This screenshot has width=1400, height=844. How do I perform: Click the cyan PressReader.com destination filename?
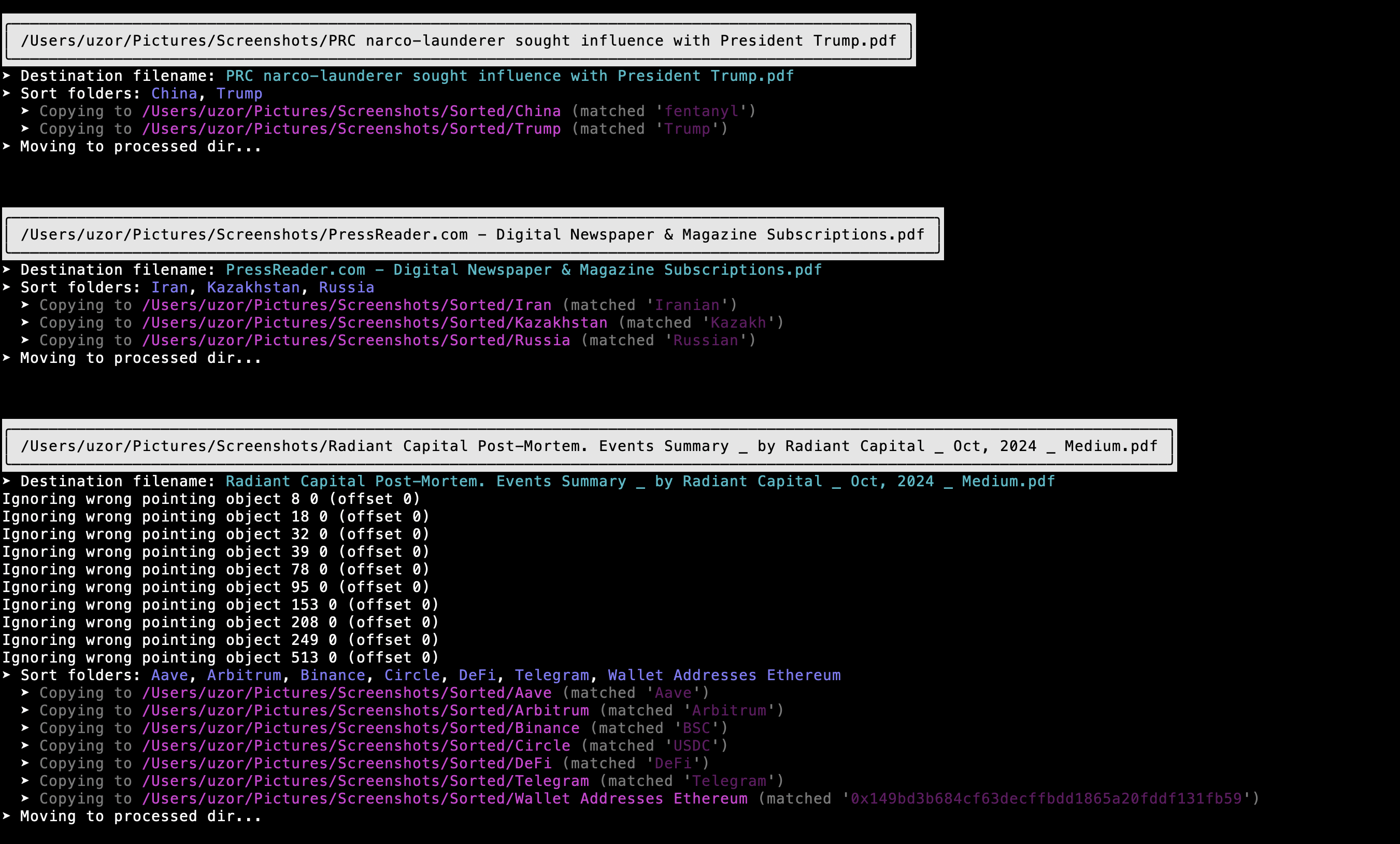[x=523, y=270]
